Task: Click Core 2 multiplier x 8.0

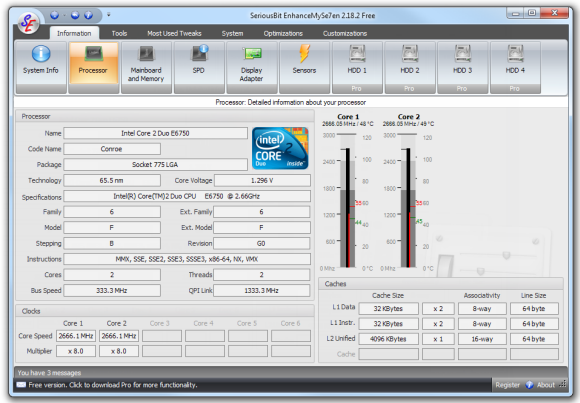Action: [x=119, y=351]
